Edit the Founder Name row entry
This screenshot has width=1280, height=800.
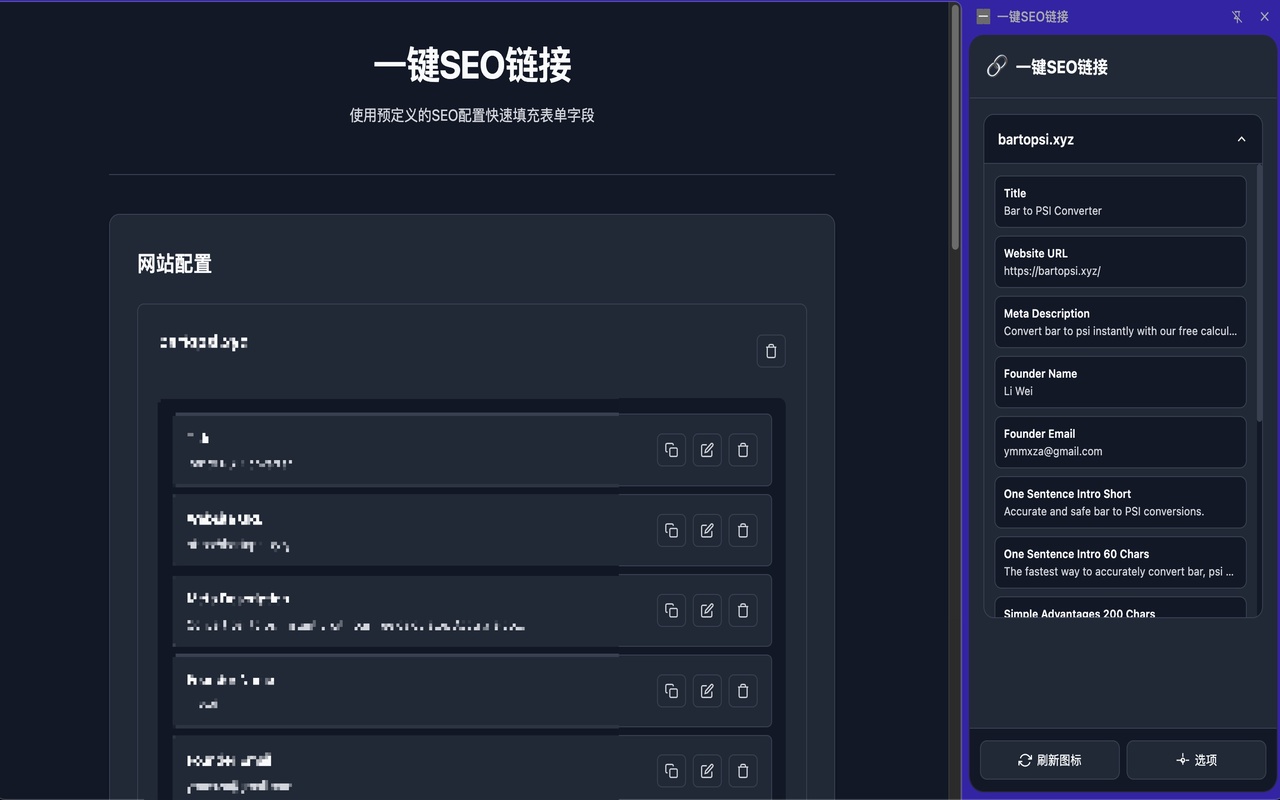click(x=707, y=691)
